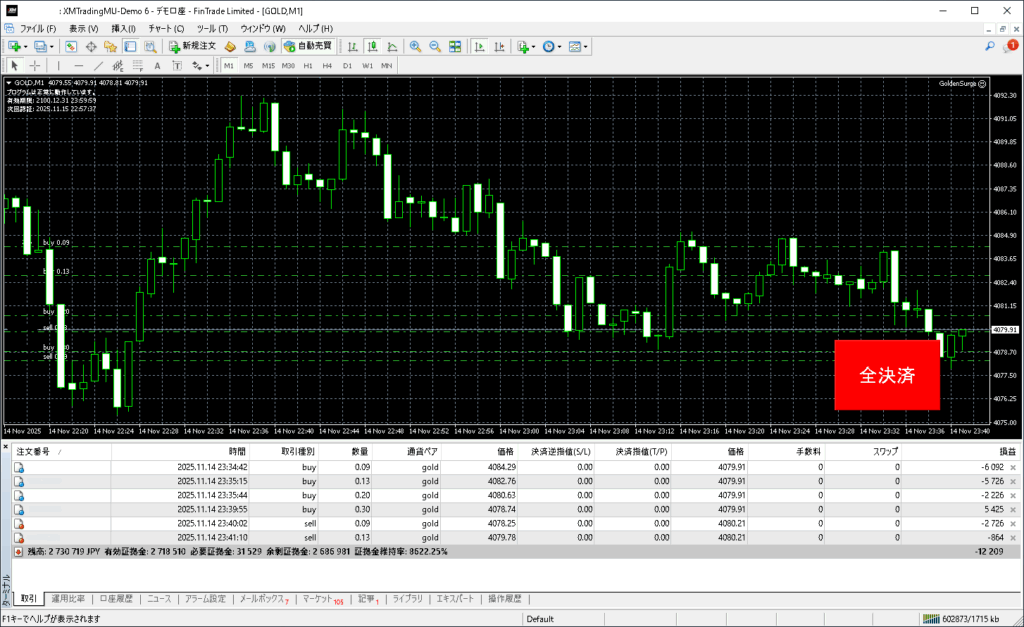
Task: Zoom out of the chart
Action: click(x=435, y=47)
